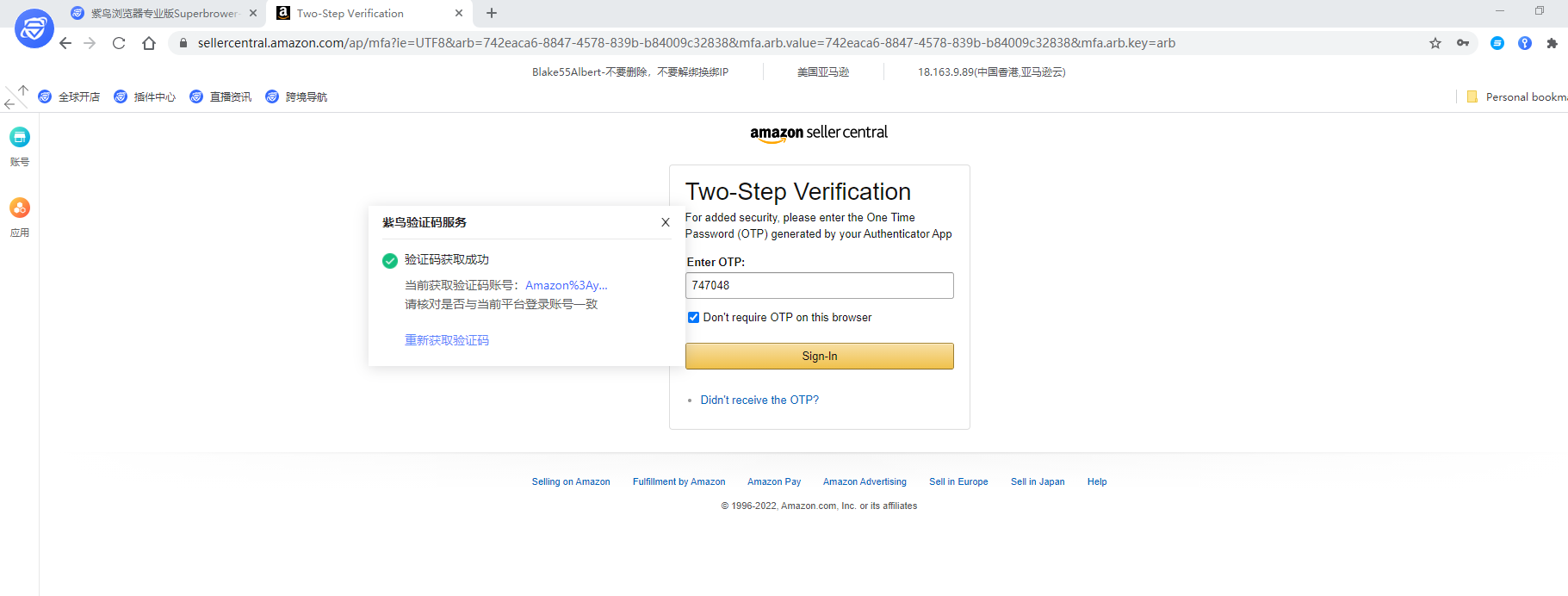Click the Enter OTP input field
Viewport: 1568px width, 596px height.
point(819,286)
